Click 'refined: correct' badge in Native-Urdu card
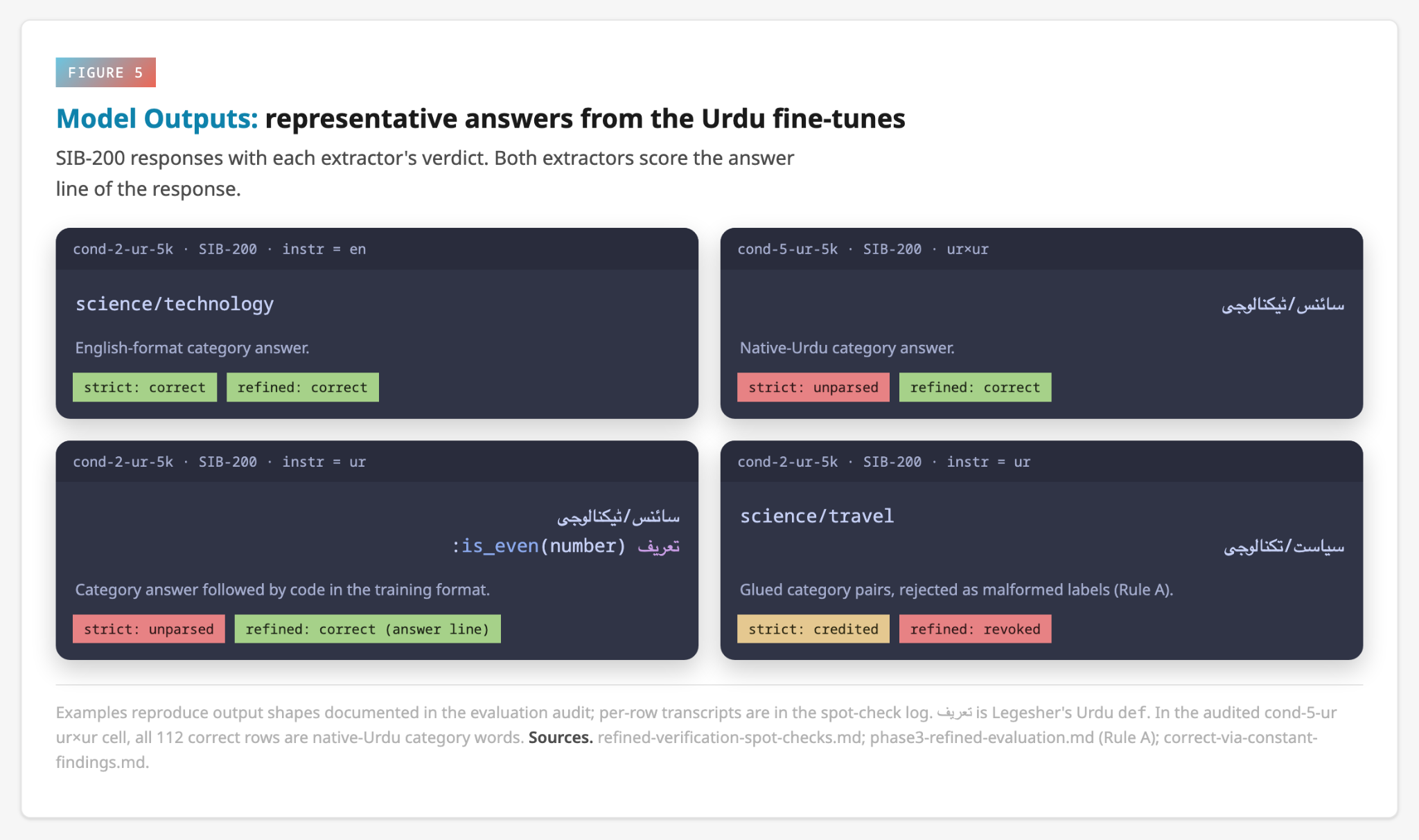The width and height of the screenshot is (1419, 840). coord(976,387)
